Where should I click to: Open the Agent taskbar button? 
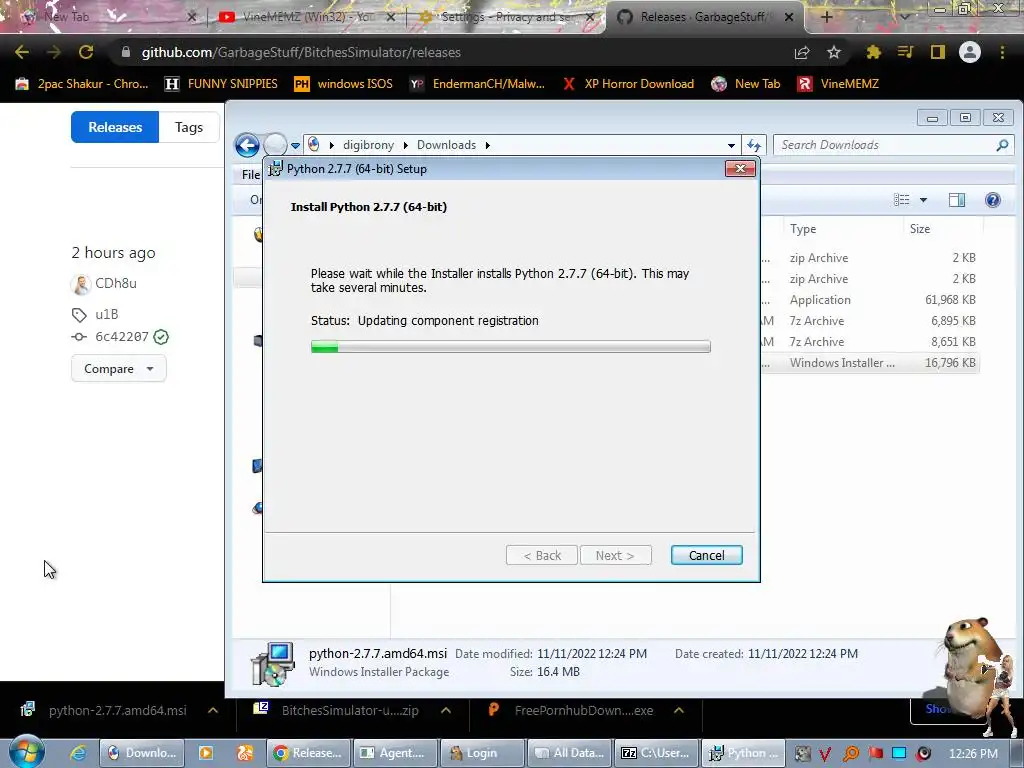(x=394, y=753)
